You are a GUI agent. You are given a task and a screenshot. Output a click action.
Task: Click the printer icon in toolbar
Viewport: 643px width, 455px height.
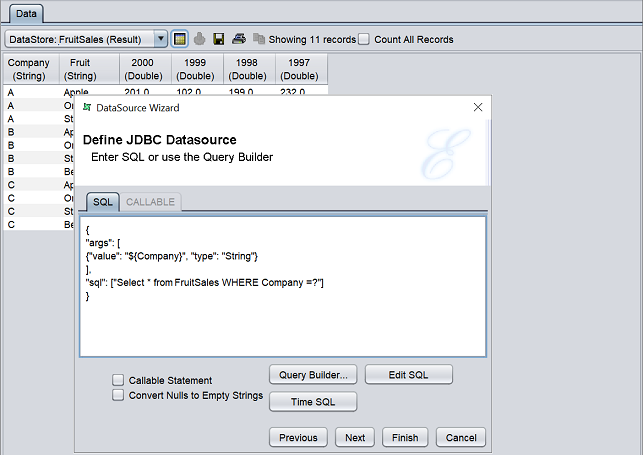(x=238, y=39)
